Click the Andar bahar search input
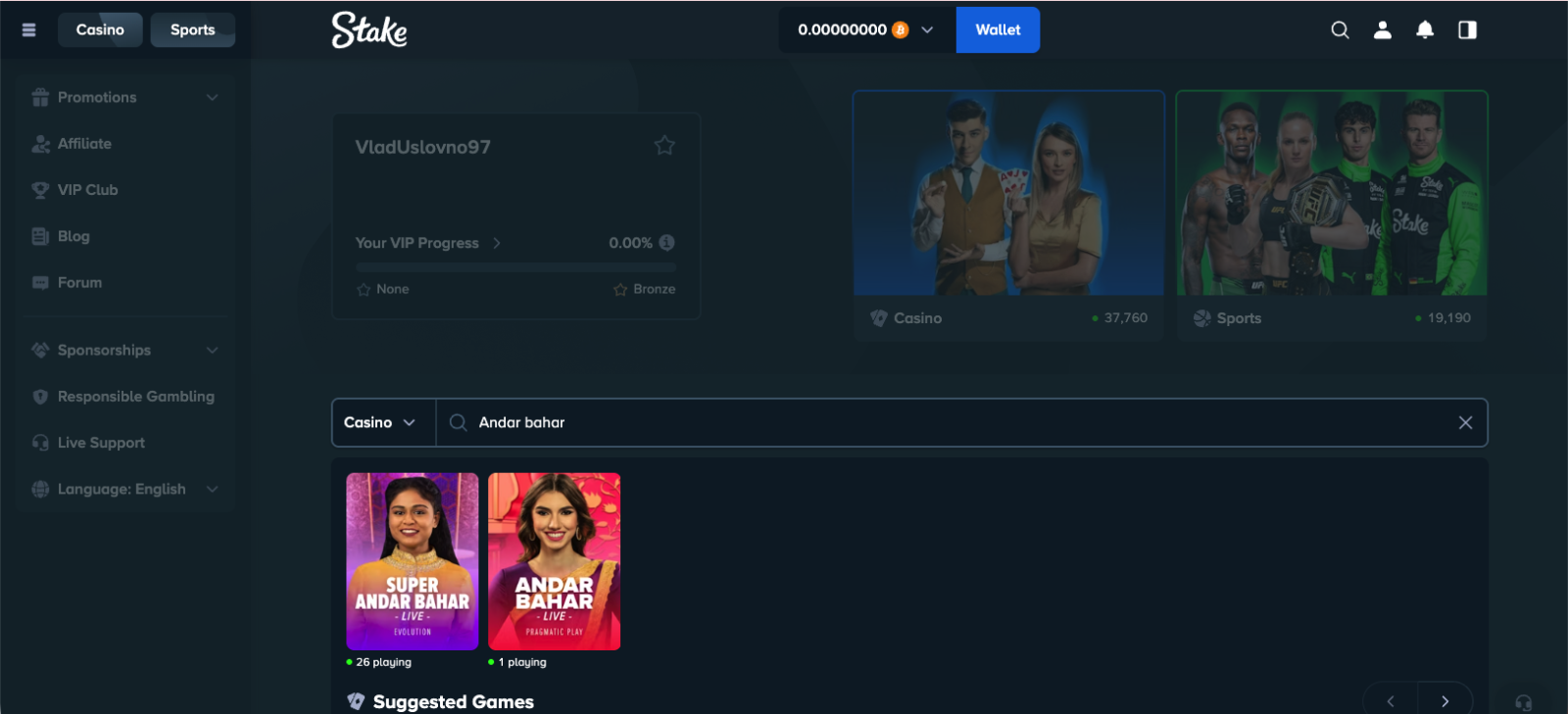This screenshot has height=714, width=1568. coord(960,423)
